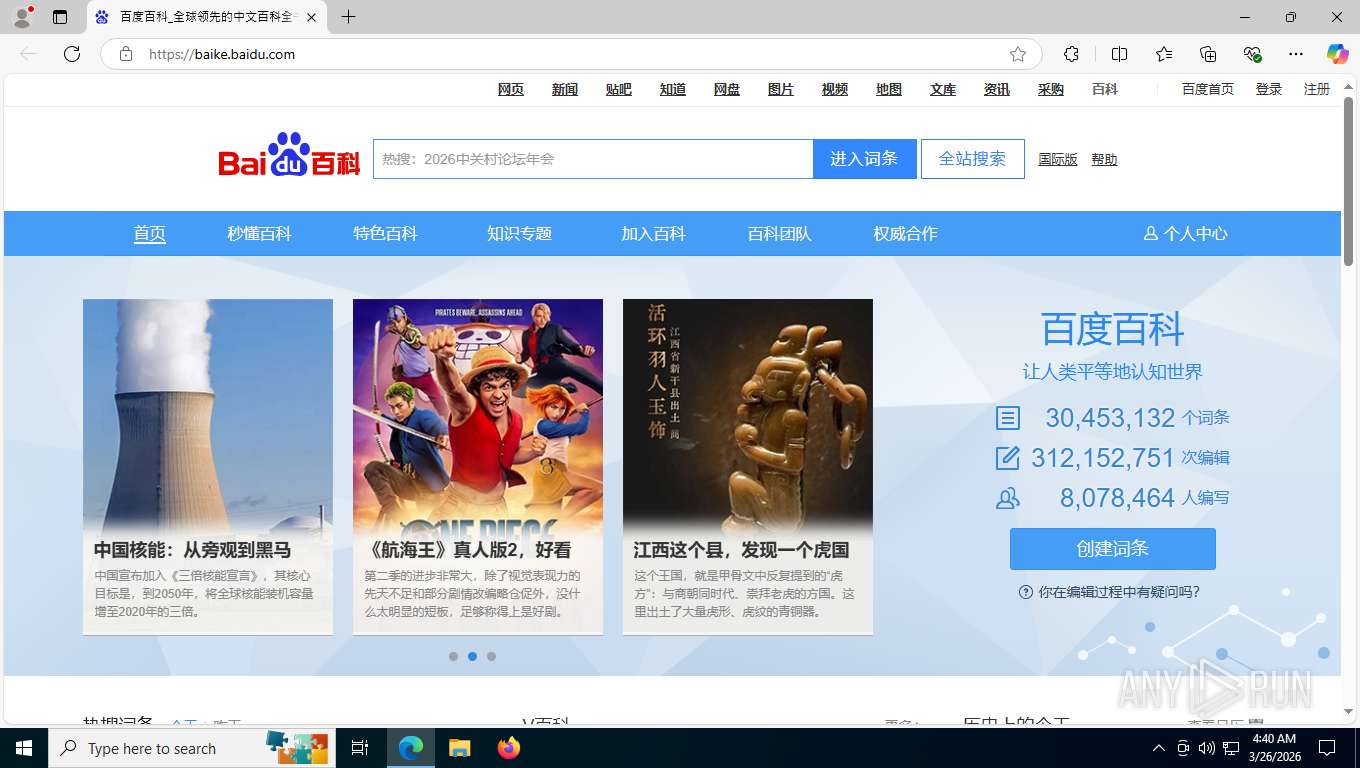
Task: Open the Extensions puzzle icon
Action: 1071,54
